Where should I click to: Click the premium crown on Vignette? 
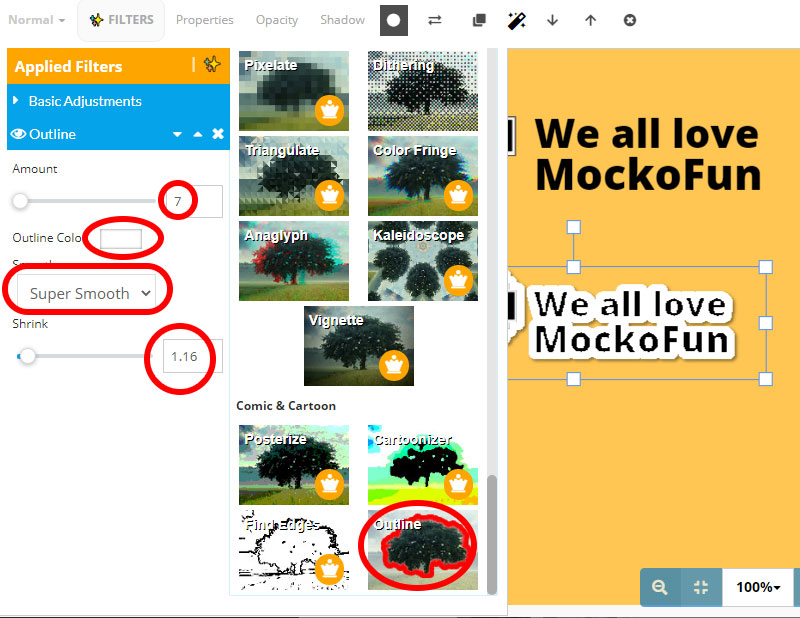pyautogui.click(x=394, y=365)
